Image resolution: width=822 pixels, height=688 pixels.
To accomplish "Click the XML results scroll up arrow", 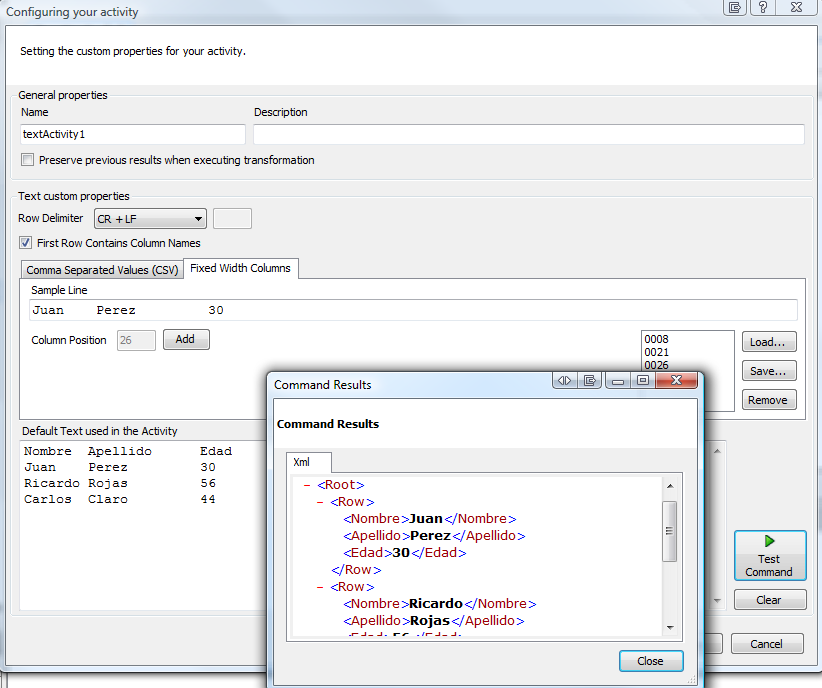I will tap(669, 486).
